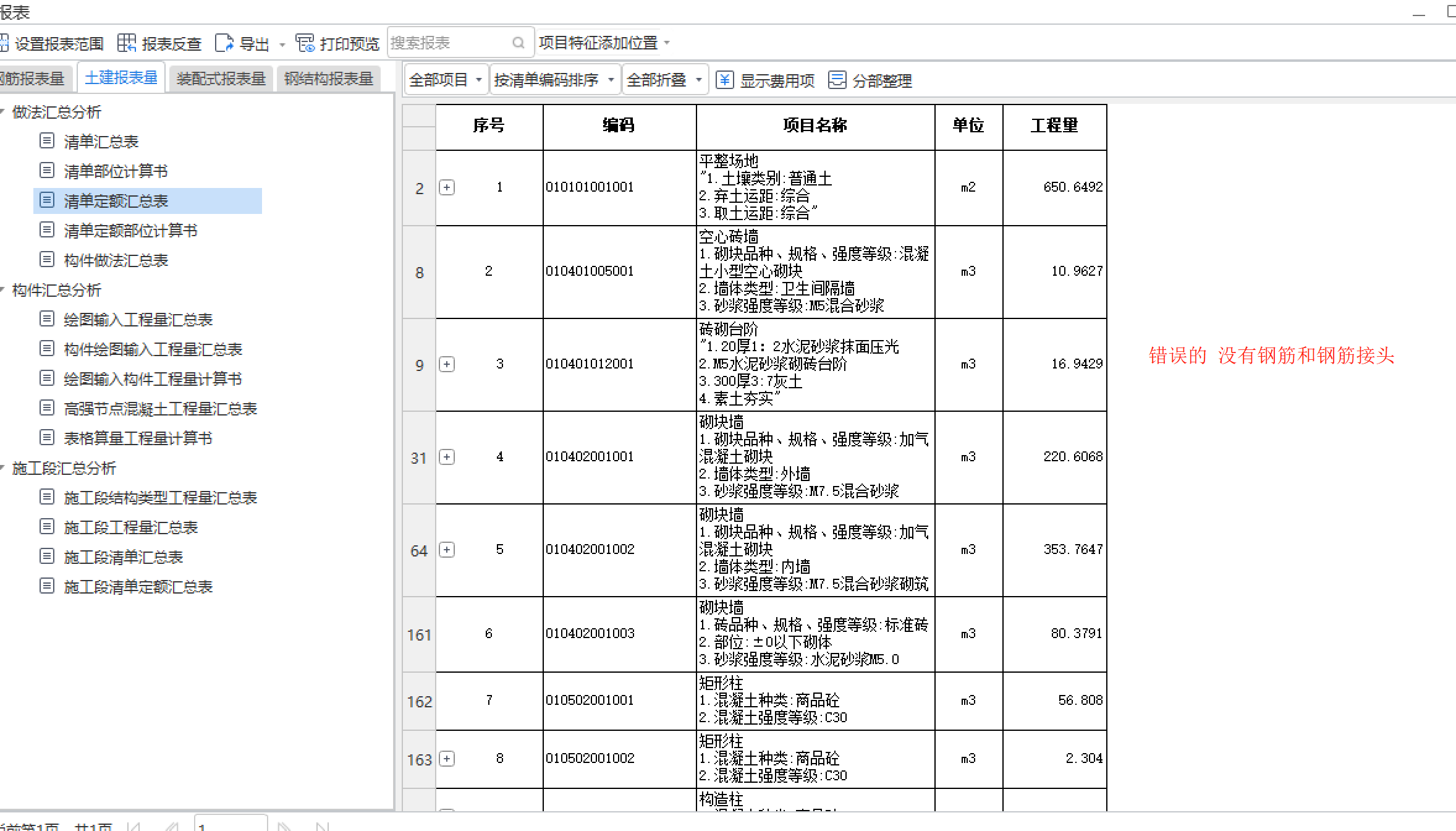Open the 高强节点混凝土工程量汇总表 report
Screen dimensions: 1456x831
(160, 409)
